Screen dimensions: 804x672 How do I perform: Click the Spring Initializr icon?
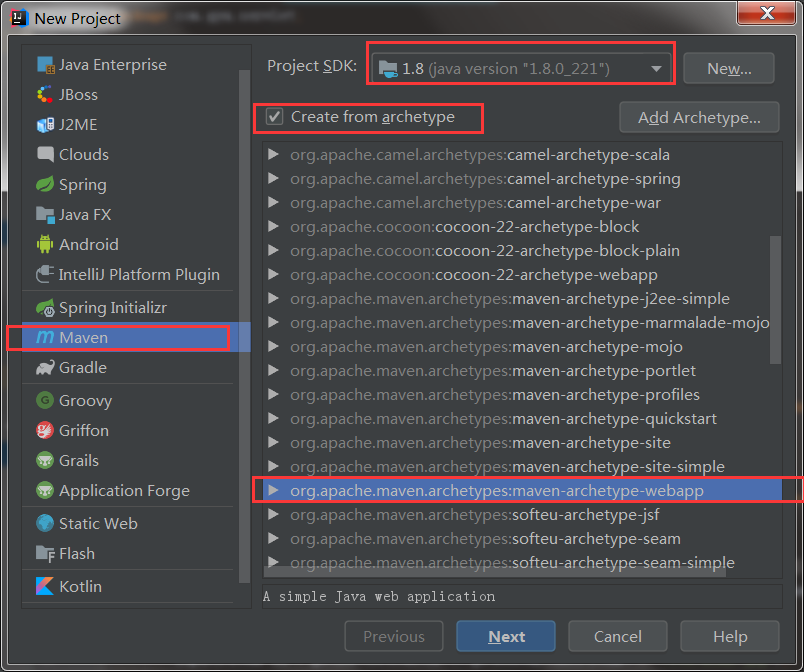45,308
